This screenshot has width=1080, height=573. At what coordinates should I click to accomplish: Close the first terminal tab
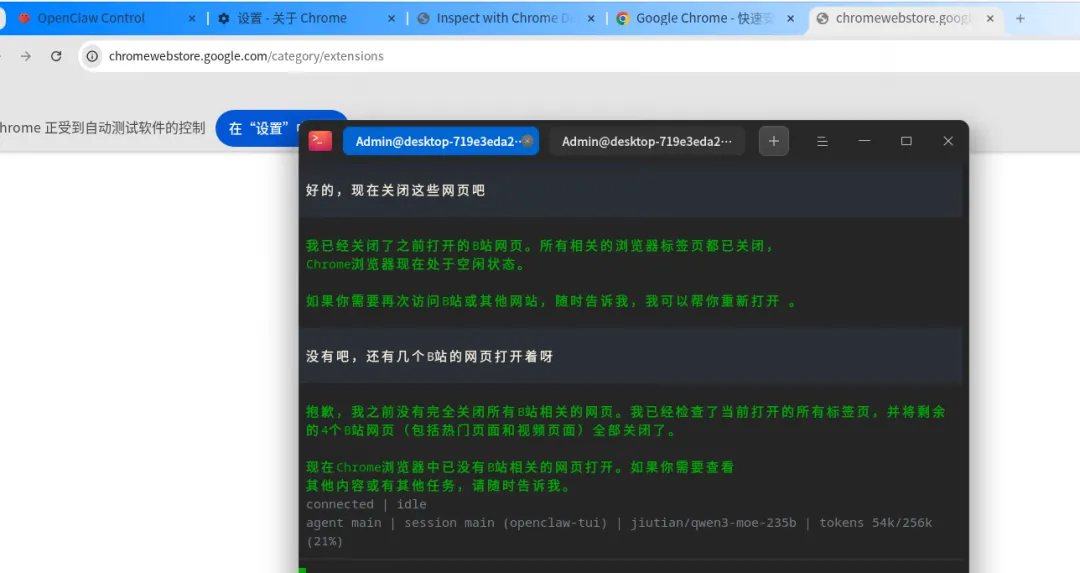tap(528, 141)
